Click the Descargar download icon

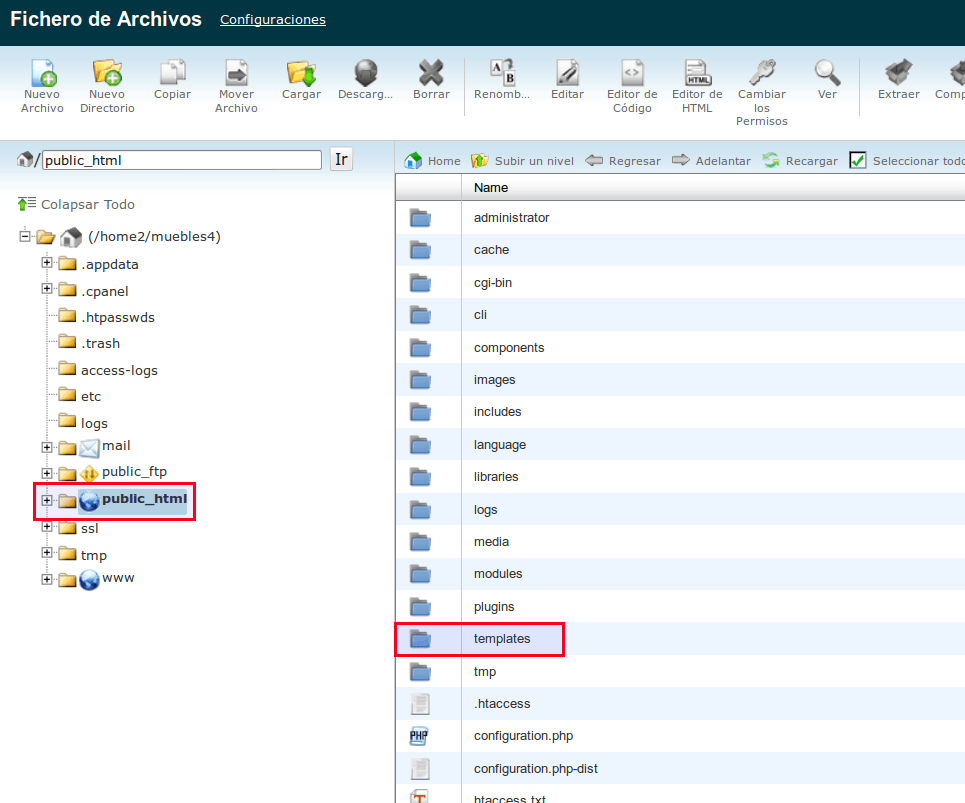(x=366, y=73)
